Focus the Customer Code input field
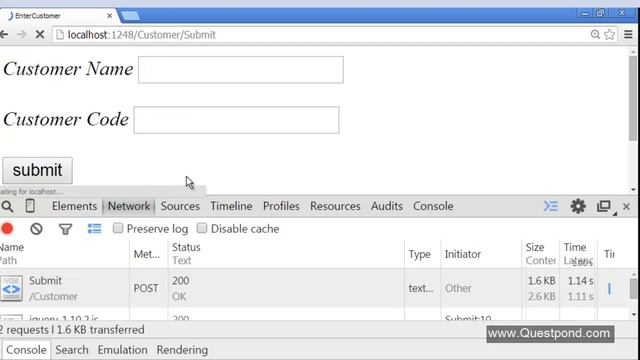Image resolution: width=640 pixels, height=360 pixels. click(236, 120)
